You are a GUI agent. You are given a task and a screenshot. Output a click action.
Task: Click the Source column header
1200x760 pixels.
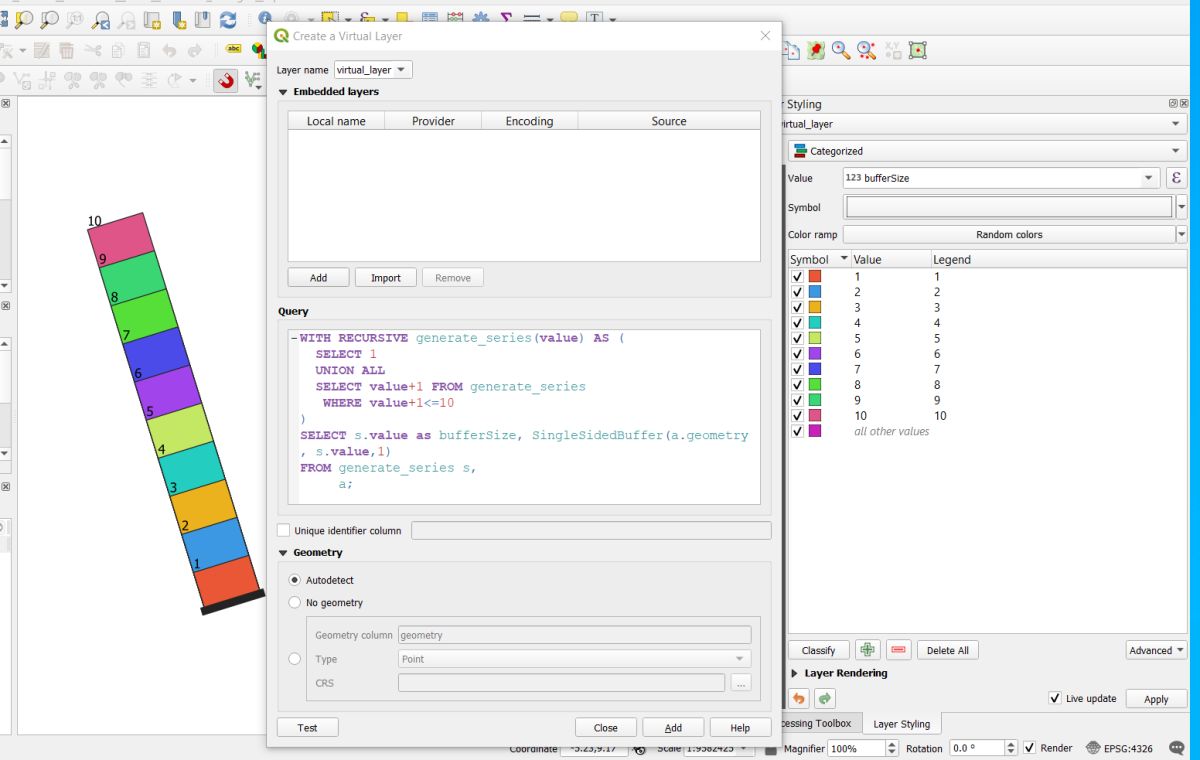669,121
